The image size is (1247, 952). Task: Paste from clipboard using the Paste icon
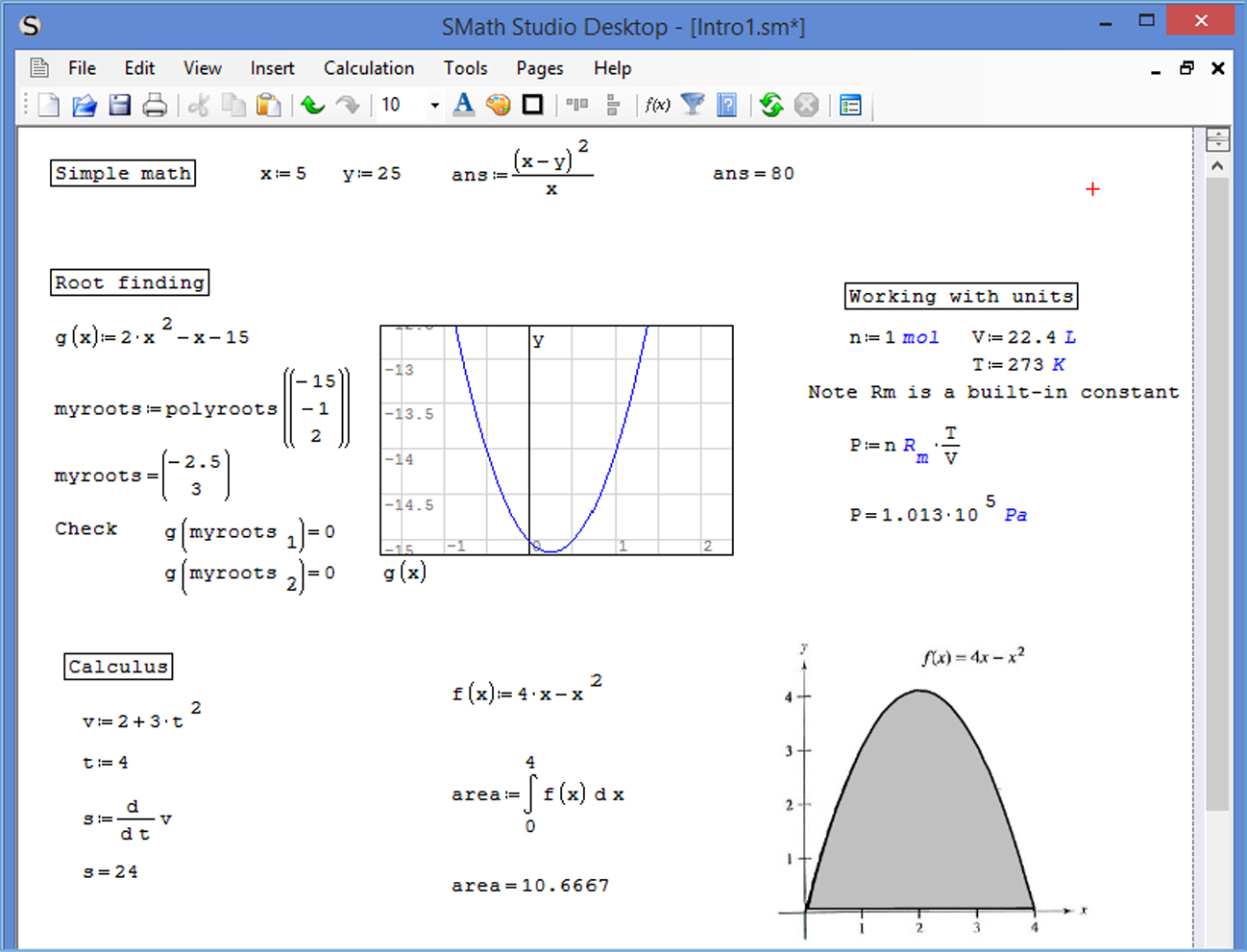tap(269, 105)
